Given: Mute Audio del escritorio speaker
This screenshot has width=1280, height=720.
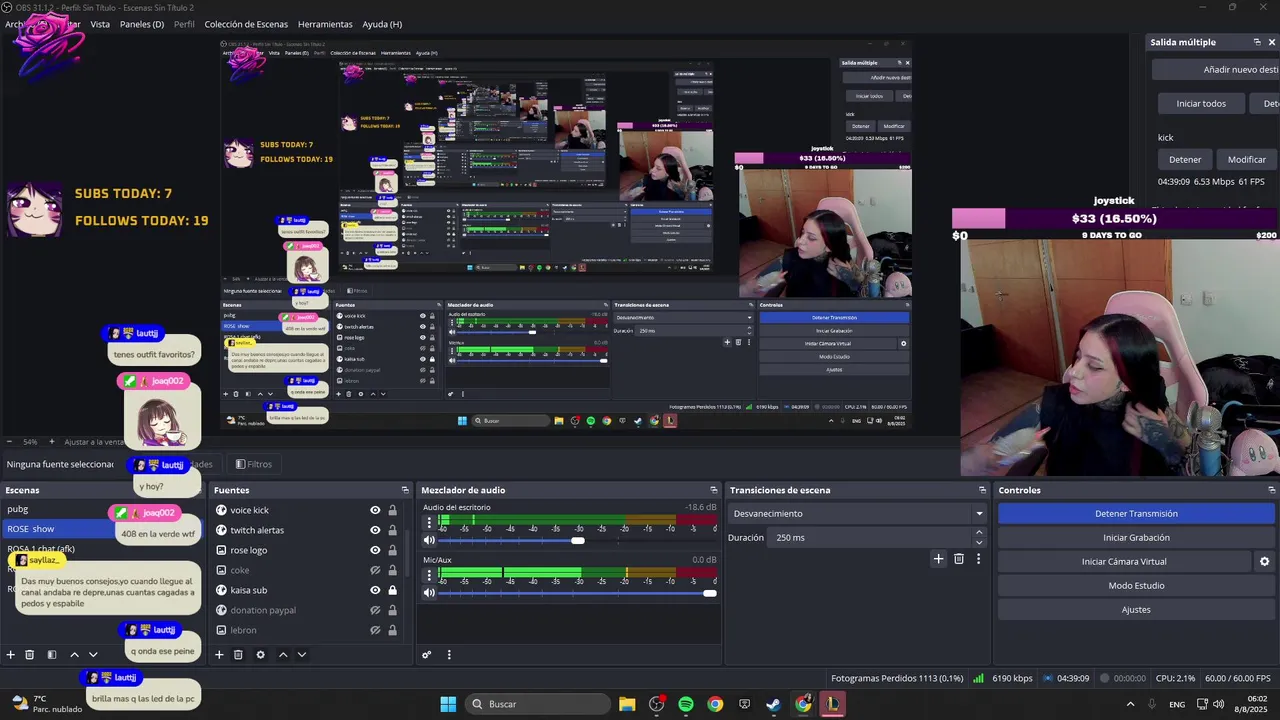Looking at the screenshot, I should coord(429,541).
